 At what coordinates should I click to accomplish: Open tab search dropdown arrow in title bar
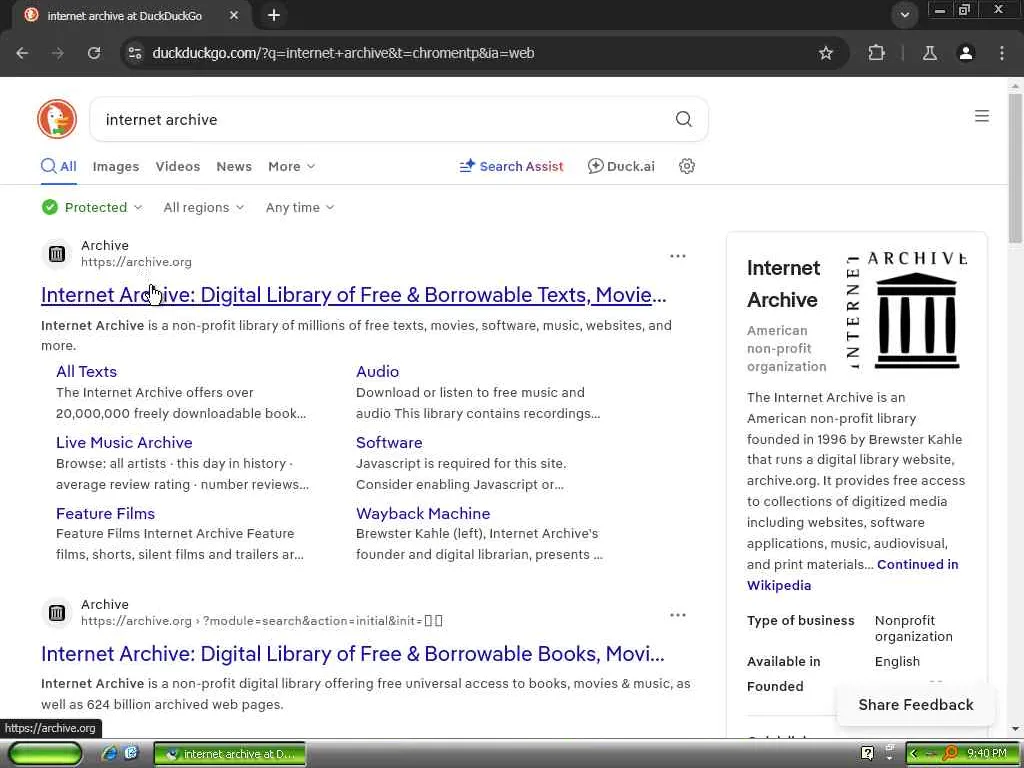tap(904, 15)
